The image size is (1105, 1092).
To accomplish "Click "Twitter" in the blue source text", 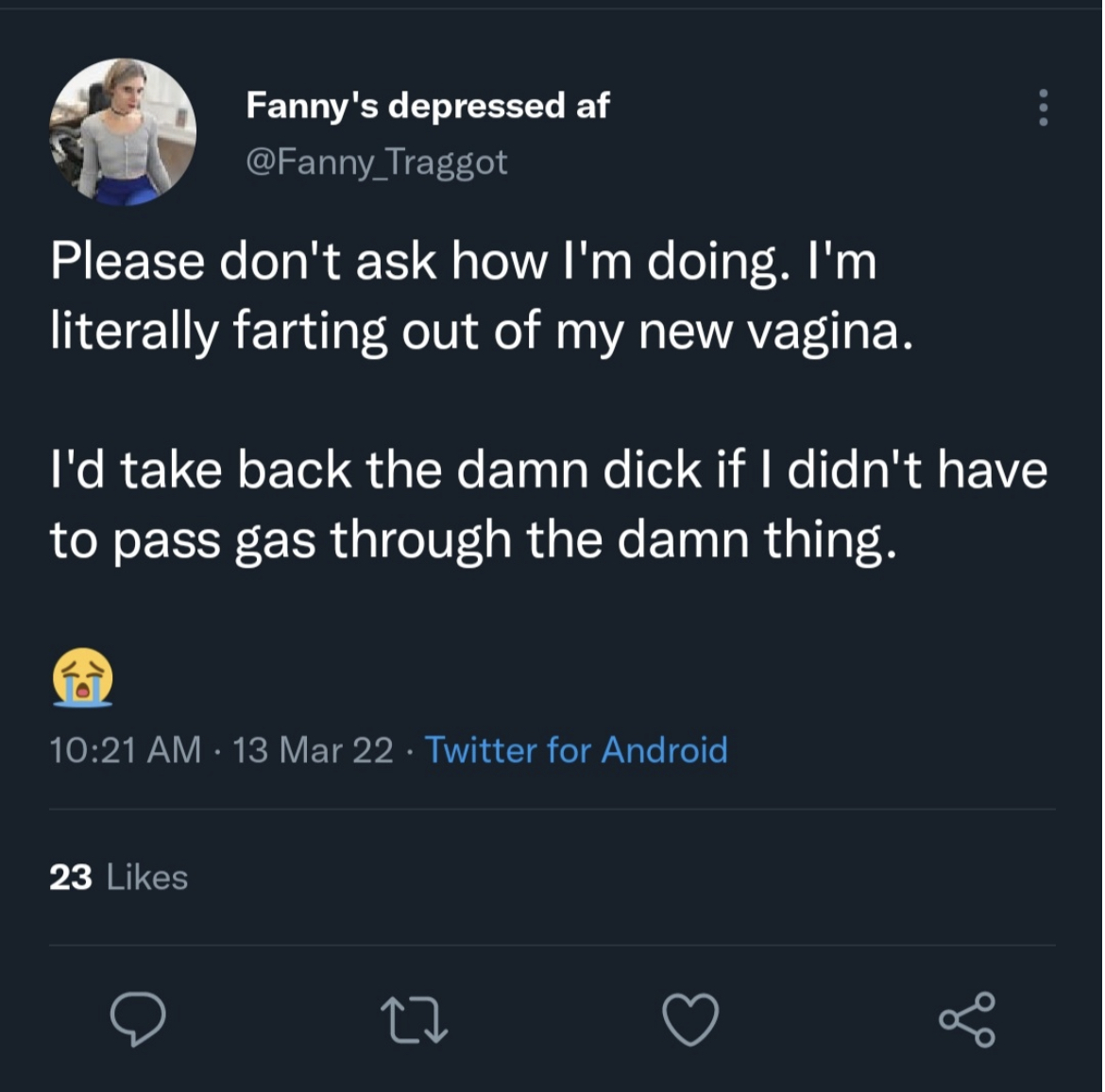I will click(482, 749).
